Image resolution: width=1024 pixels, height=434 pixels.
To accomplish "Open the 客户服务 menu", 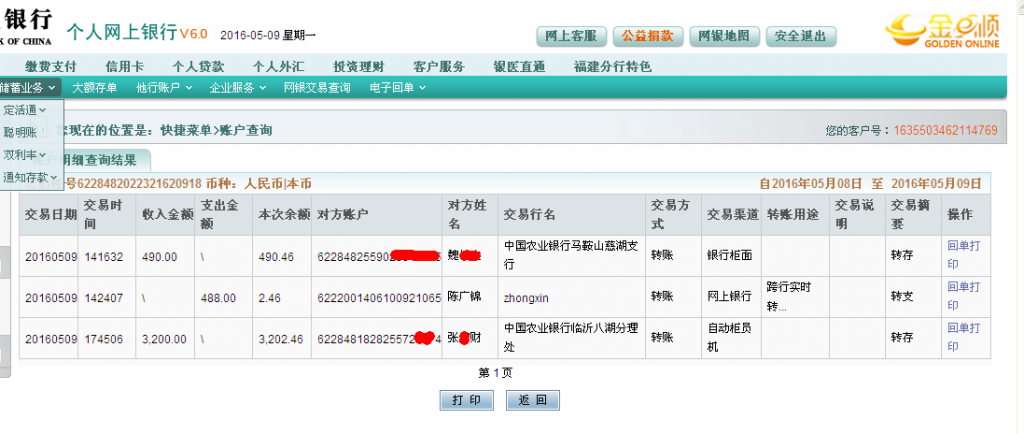I will (439, 66).
